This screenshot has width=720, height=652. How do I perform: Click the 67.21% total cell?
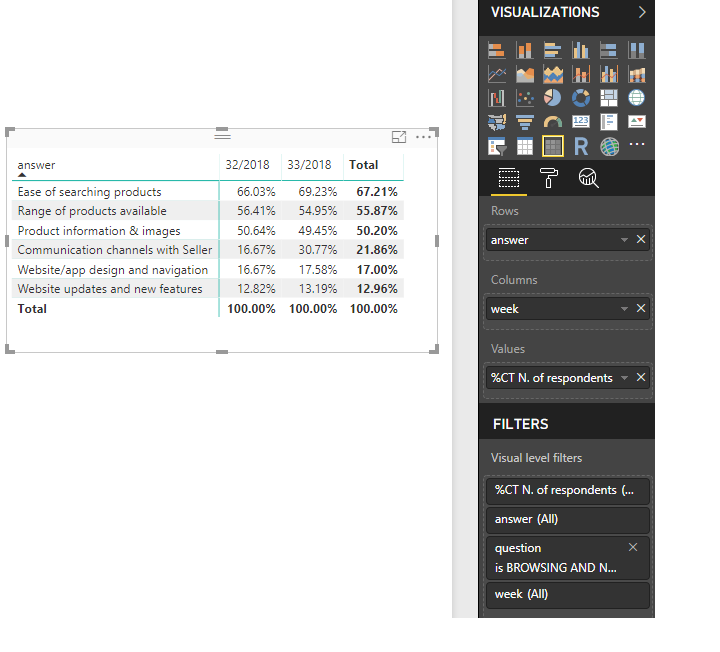point(377,191)
